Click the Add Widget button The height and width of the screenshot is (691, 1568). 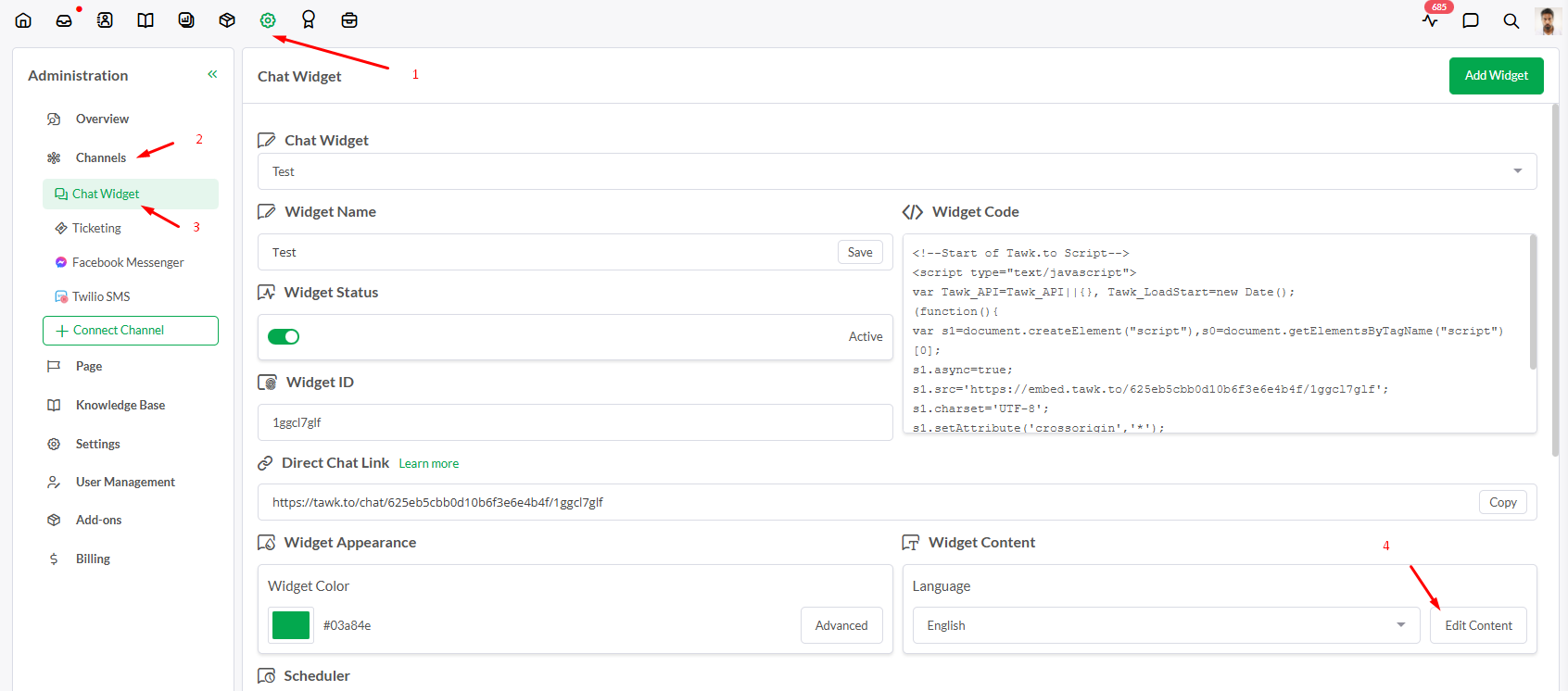point(1496,76)
